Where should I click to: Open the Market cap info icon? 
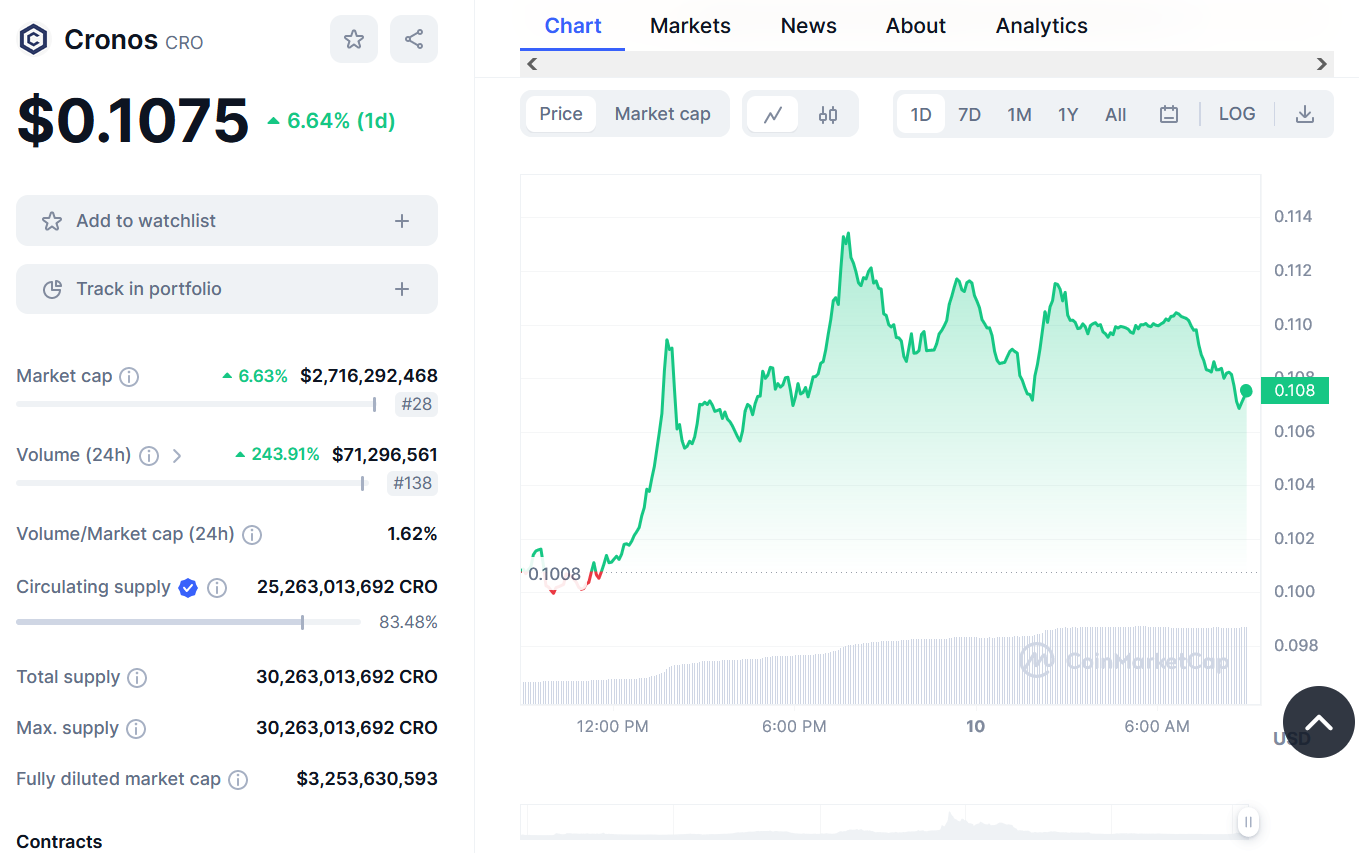(x=129, y=377)
